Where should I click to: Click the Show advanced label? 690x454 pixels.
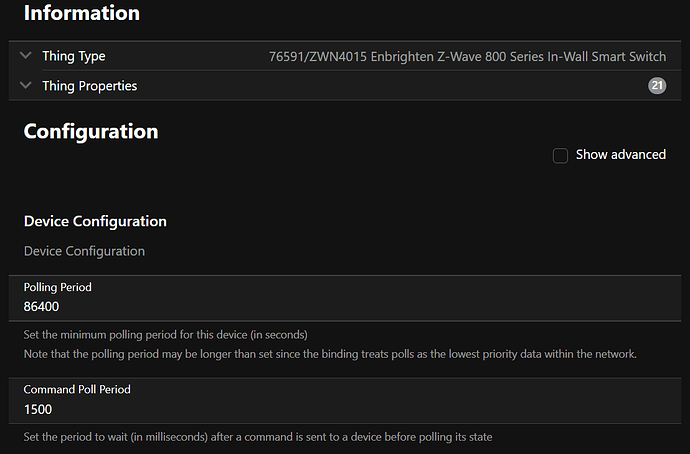pos(620,154)
